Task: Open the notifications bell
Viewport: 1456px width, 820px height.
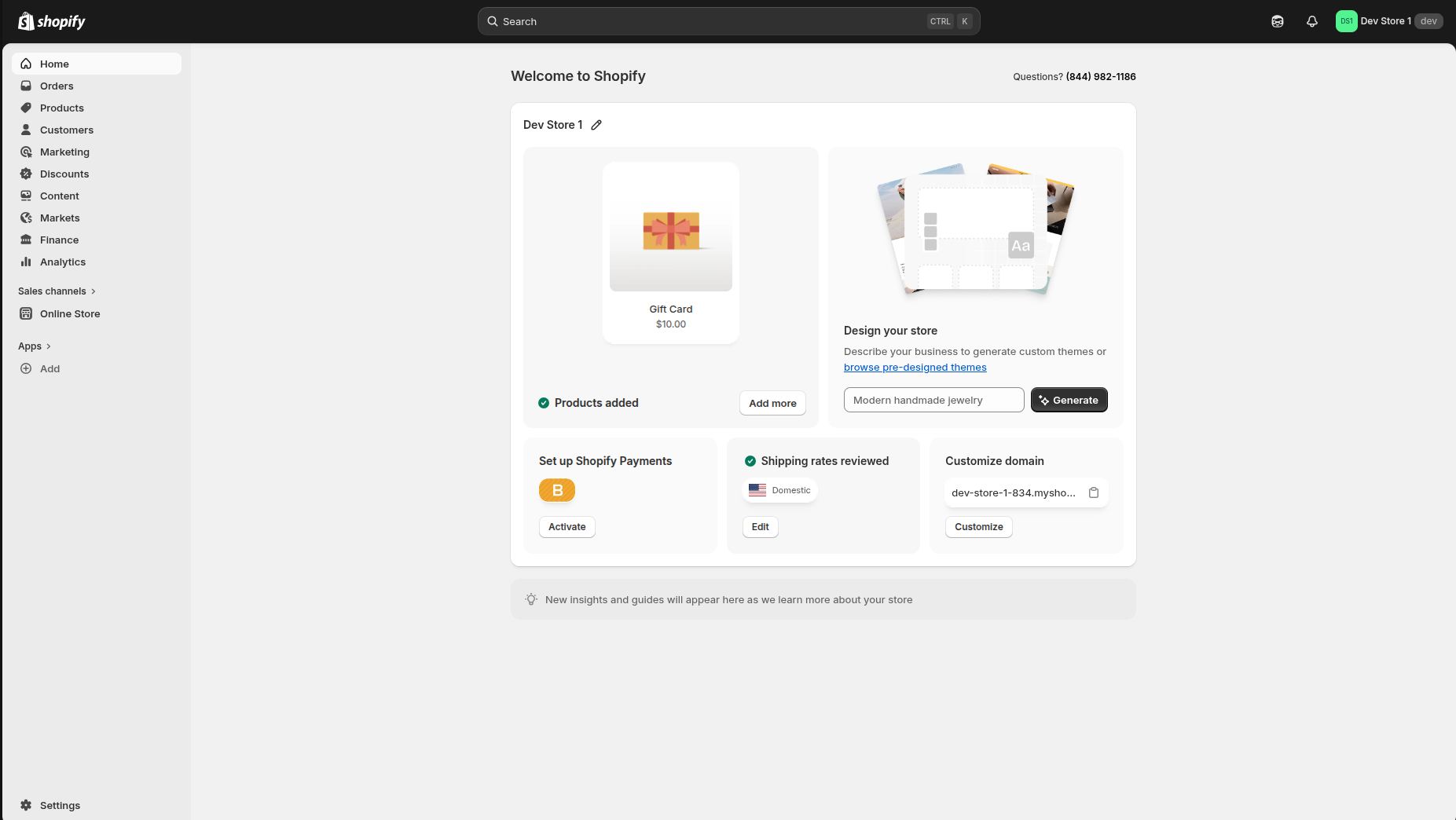Action: click(1311, 21)
